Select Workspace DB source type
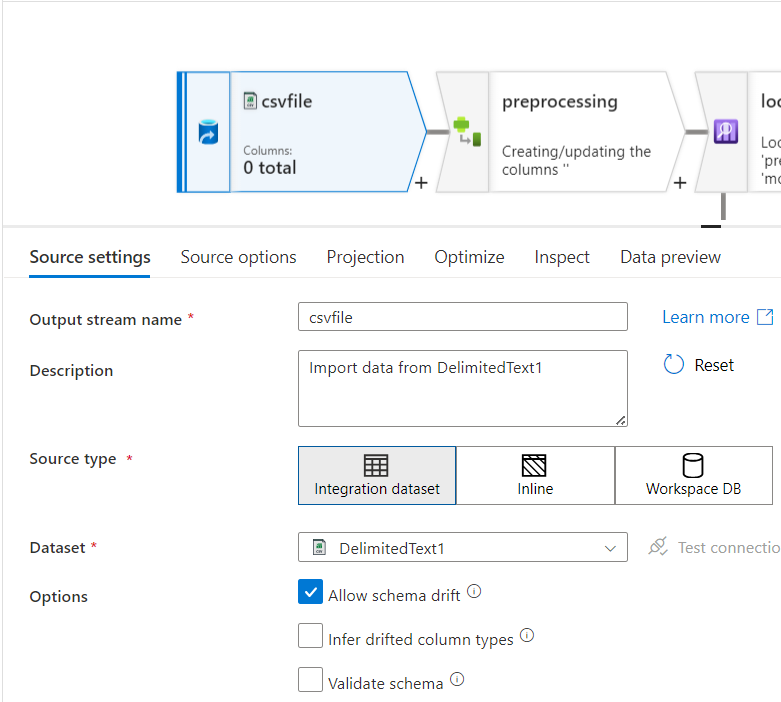 click(693, 475)
